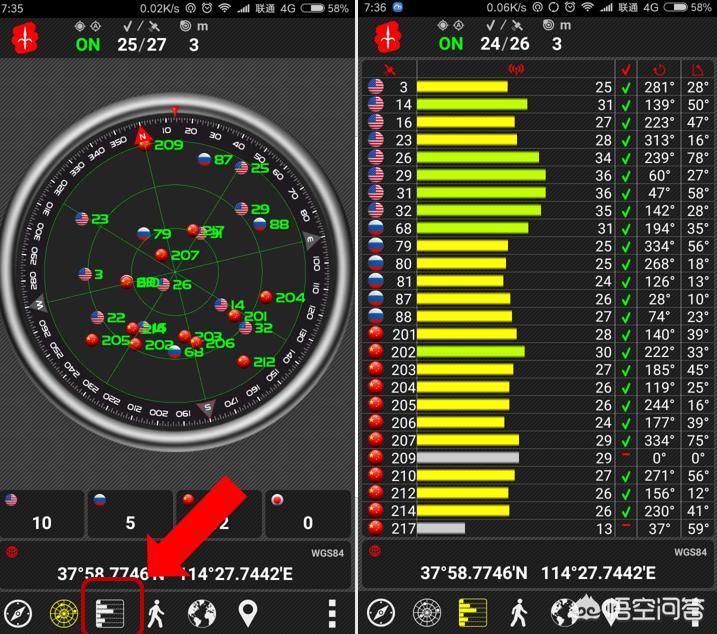Tap gray signal bar for satellite 209

(x=468, y=458)
